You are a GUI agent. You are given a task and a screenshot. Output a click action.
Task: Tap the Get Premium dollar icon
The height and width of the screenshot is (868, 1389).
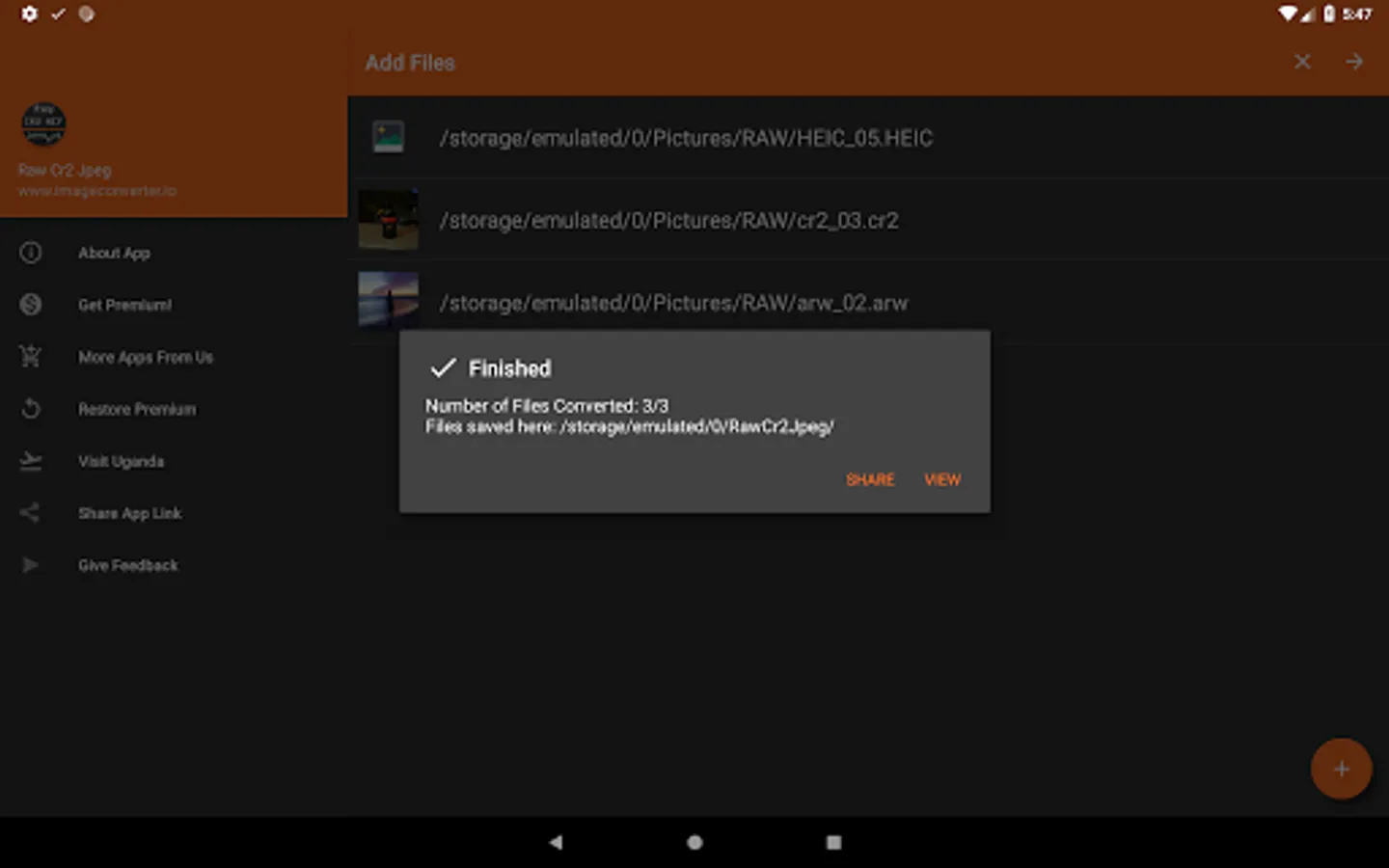pyautogui.click(x=31, y=305)
